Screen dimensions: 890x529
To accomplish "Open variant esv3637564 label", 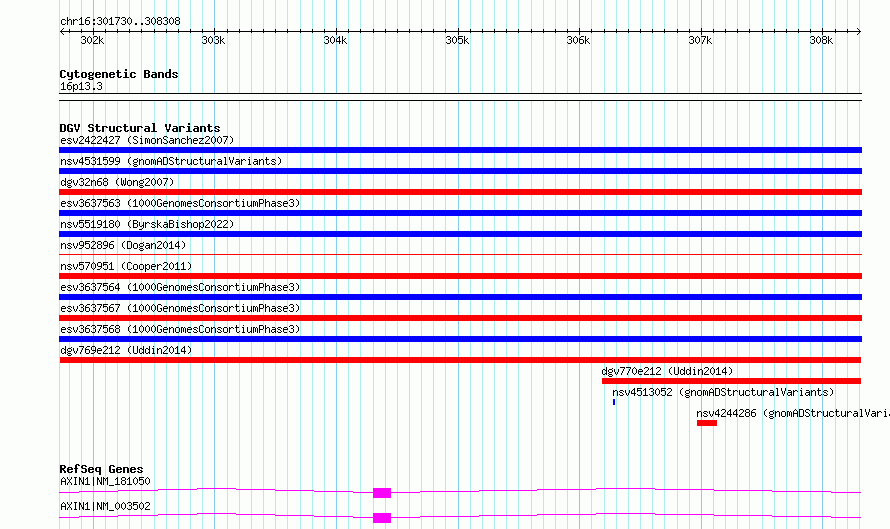I will tap(180, 287).
